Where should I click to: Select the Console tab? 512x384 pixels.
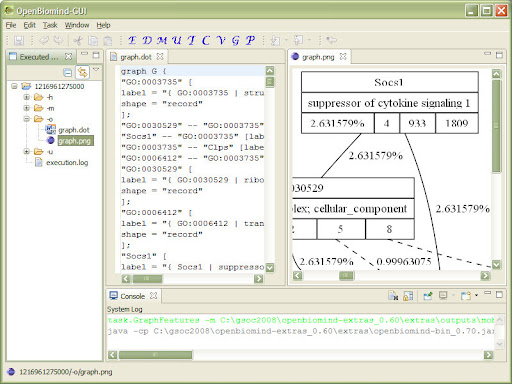[x=132, y=296]
